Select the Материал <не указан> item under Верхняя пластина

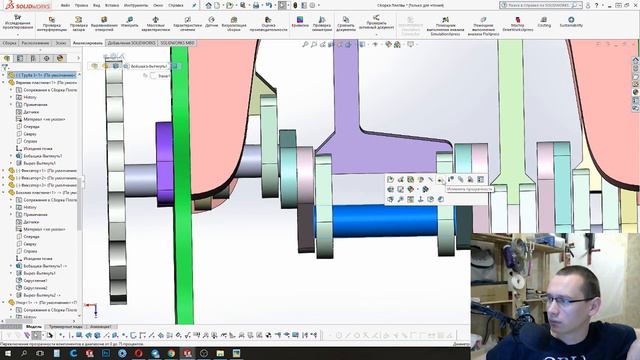click(x=44, y=119)
